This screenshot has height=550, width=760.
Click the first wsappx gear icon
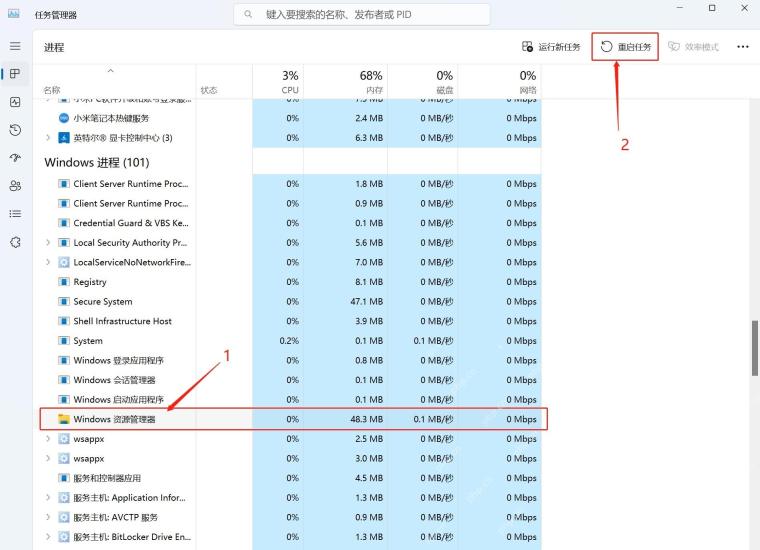(x=63, y=439)
